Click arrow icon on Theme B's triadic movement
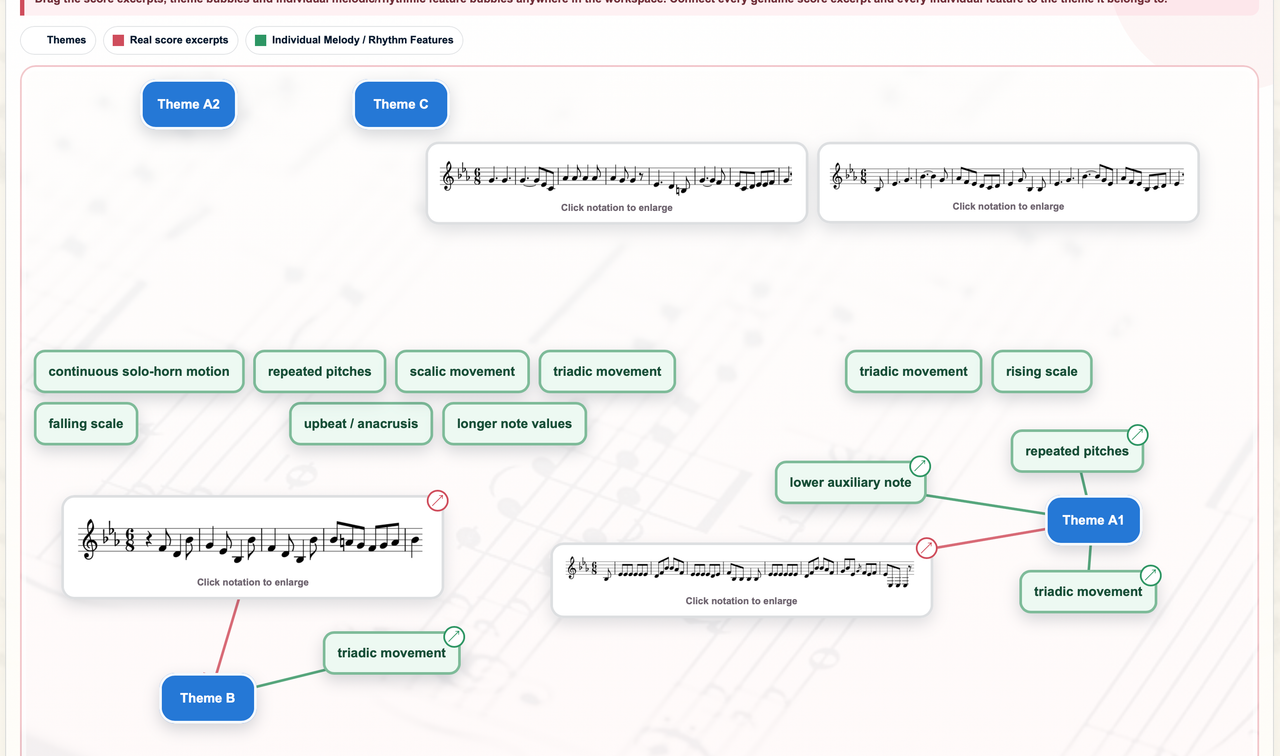The height and width of the screenshot is (756, 1280). 454,637
